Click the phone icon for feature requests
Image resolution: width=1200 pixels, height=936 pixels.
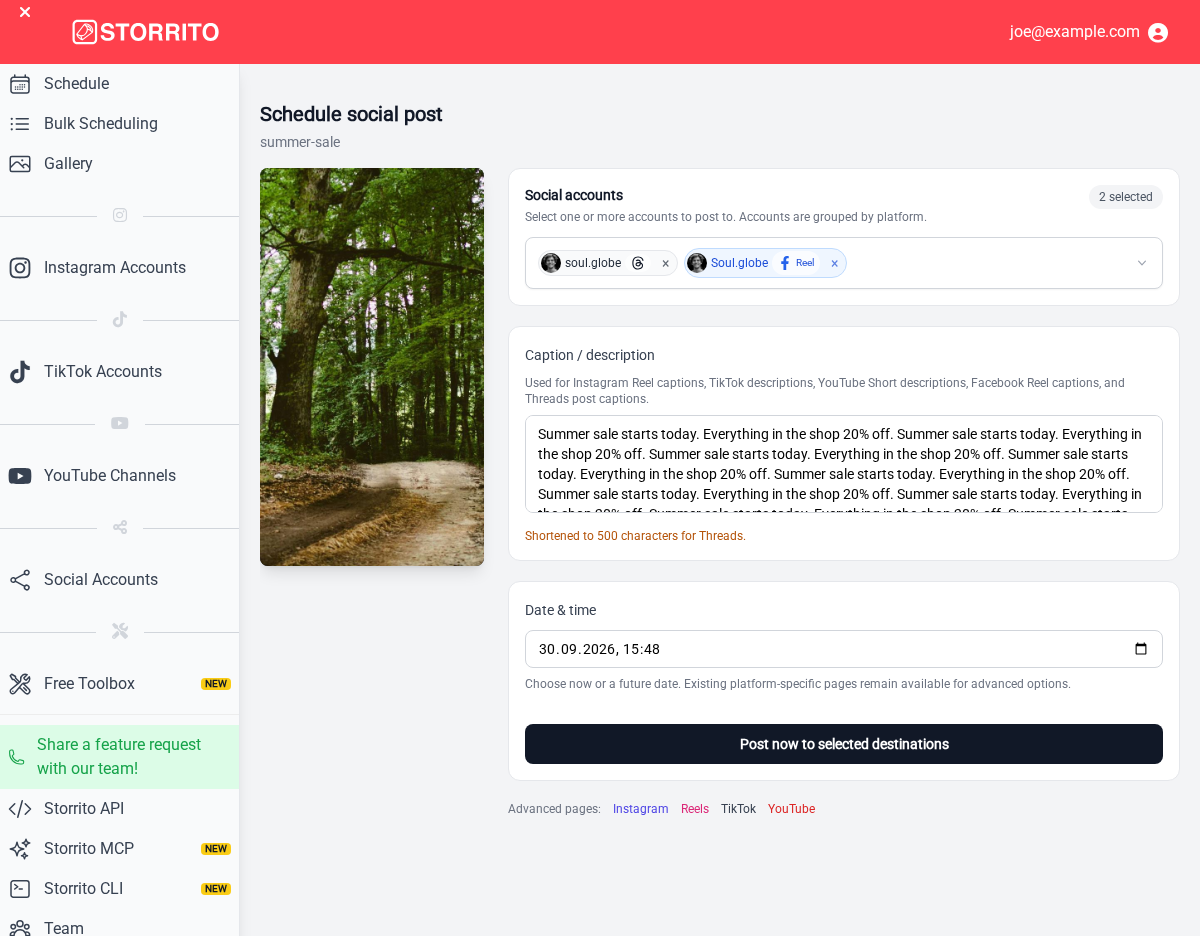[16, 757]
